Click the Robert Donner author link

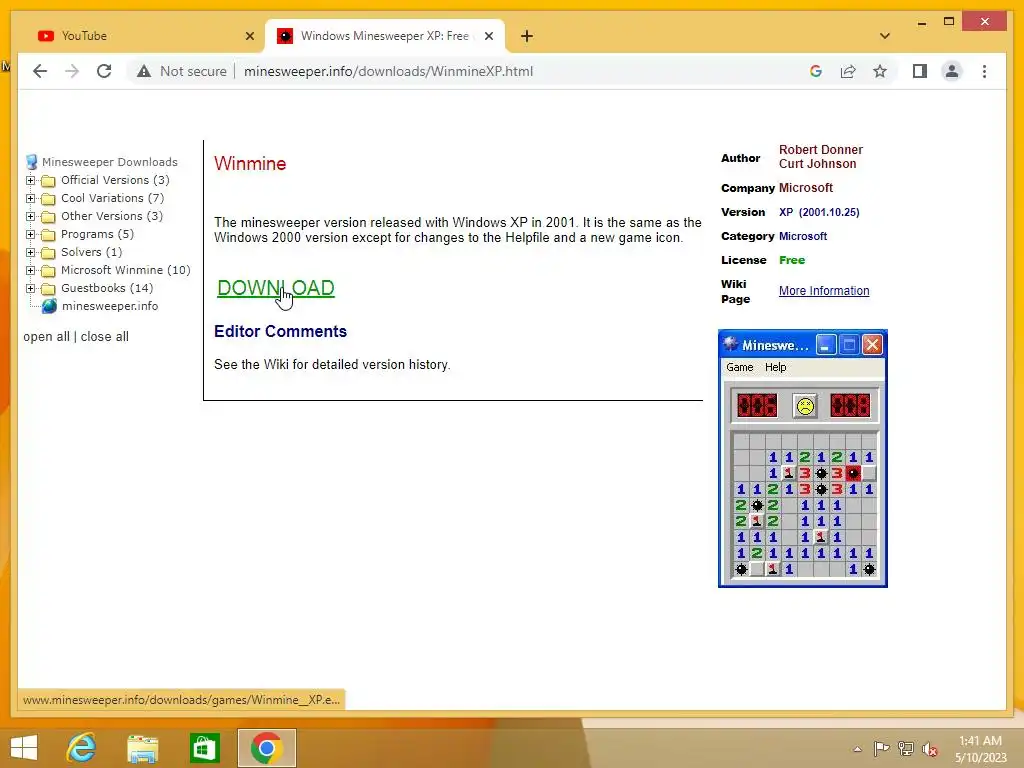tap(820, 150)
